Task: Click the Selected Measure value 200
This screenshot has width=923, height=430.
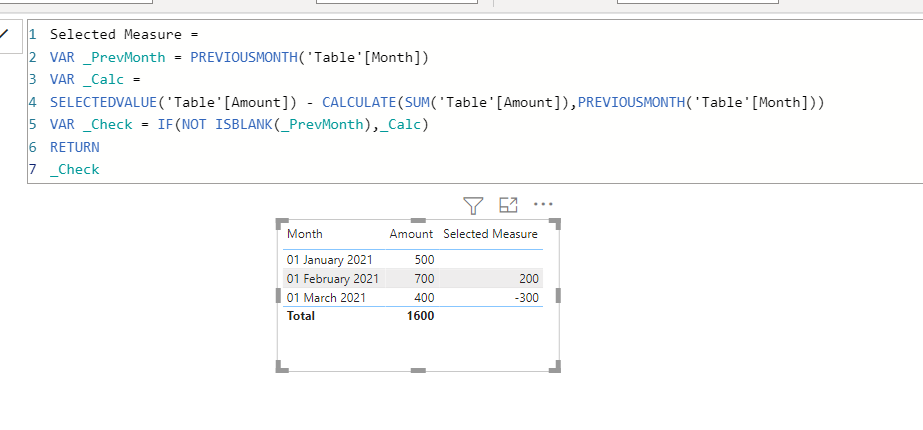Action: tap(529, 279)
